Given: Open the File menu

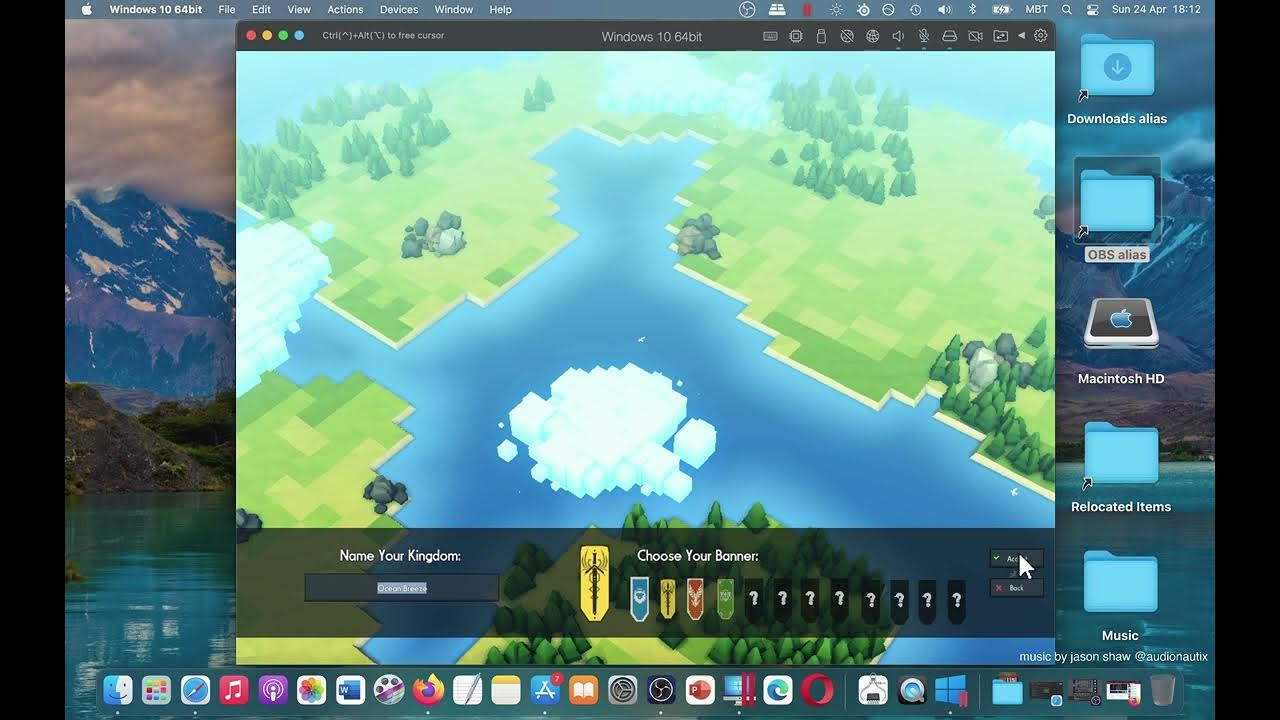Looking at the screenshot, I should (x=227, y=9).
